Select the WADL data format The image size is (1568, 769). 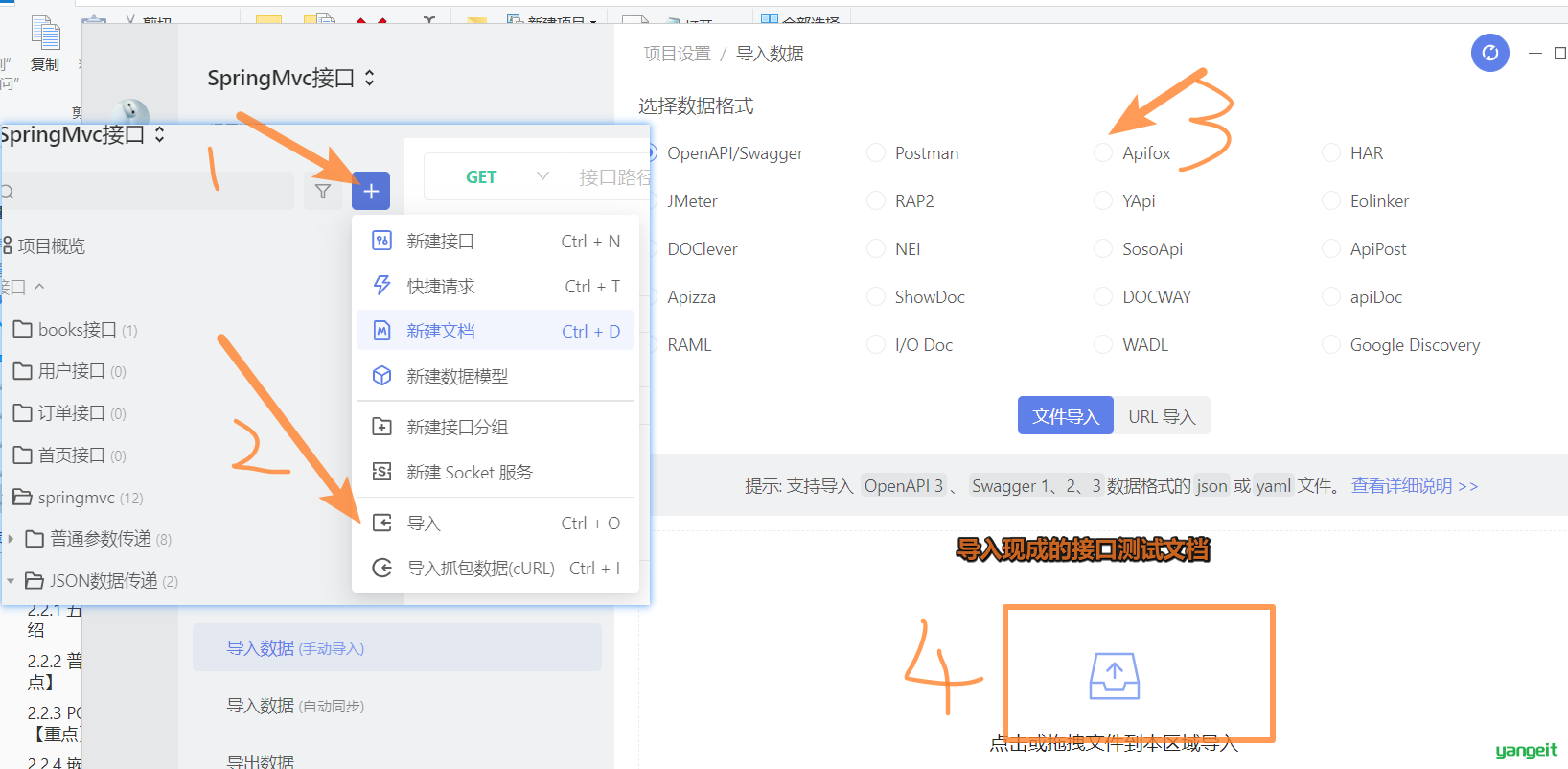[x=1132, y=345]
